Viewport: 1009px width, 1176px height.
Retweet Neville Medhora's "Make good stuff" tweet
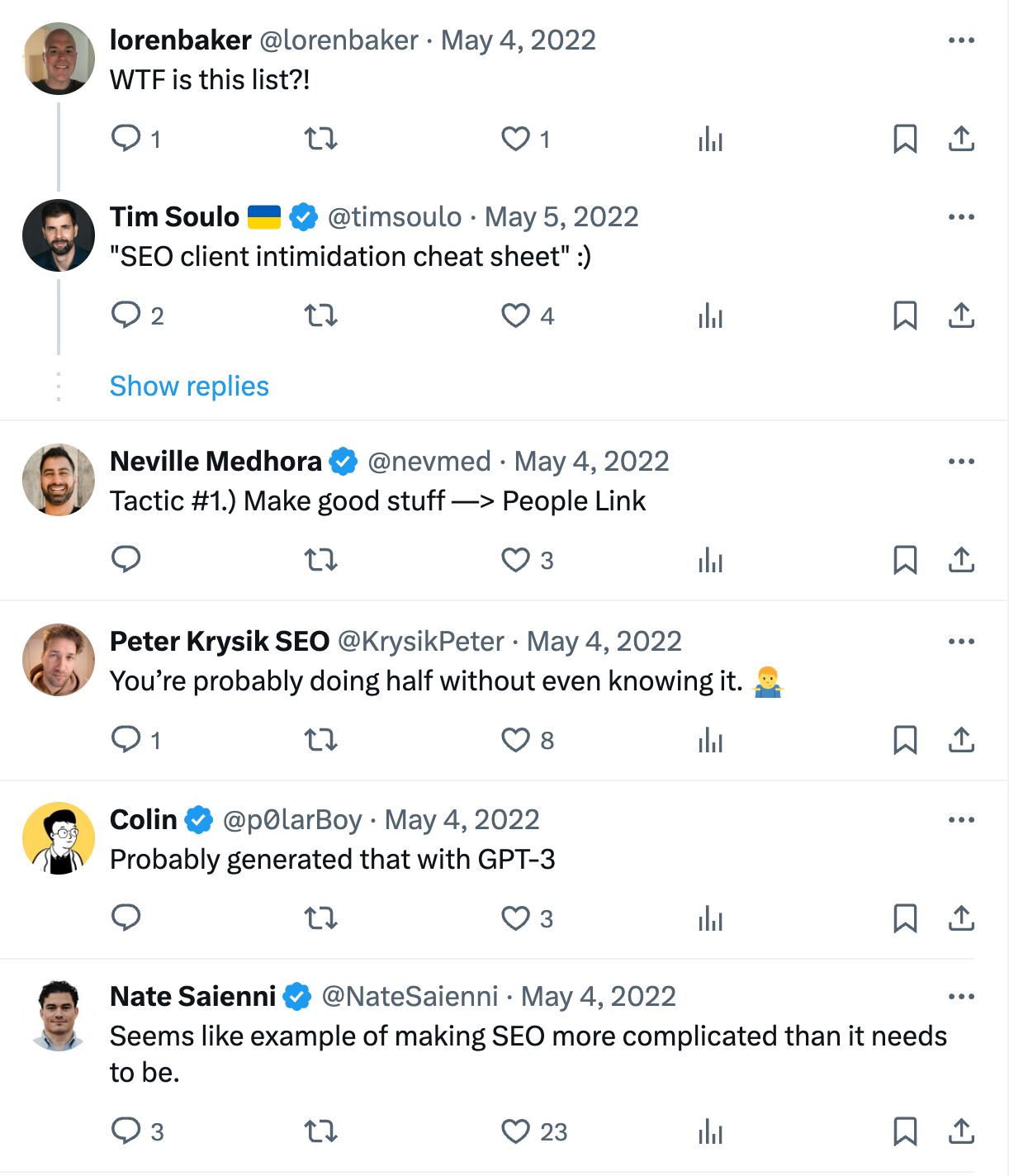[320, 560]
